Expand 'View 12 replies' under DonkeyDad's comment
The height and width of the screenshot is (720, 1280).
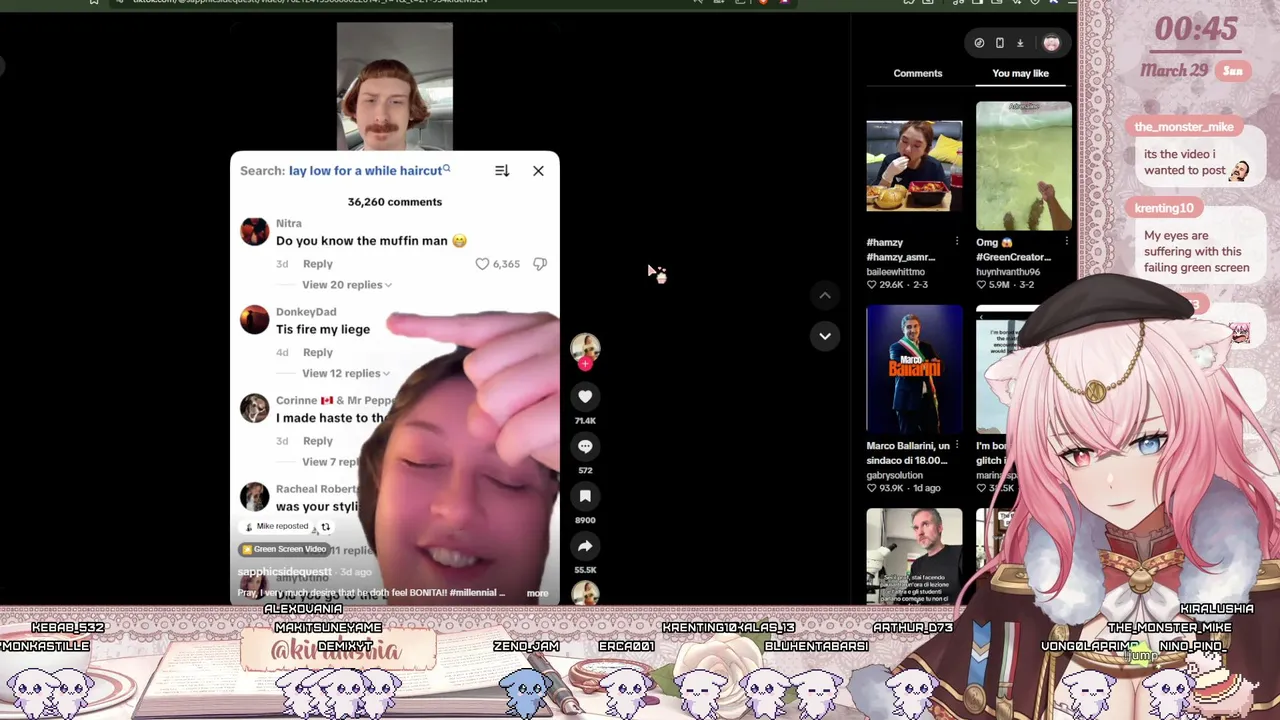coord(346,373)
